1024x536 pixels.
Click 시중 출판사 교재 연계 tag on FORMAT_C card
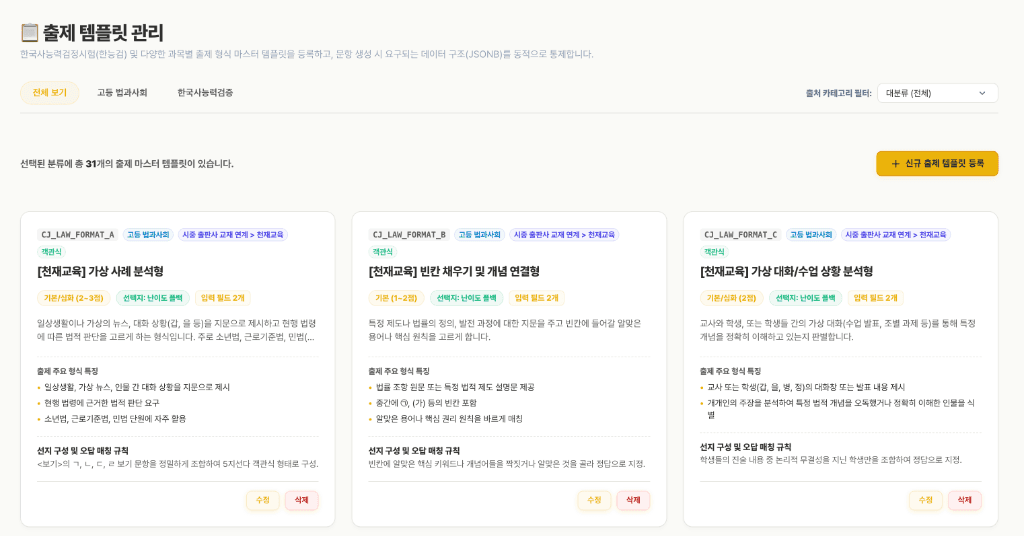[896, 234]
